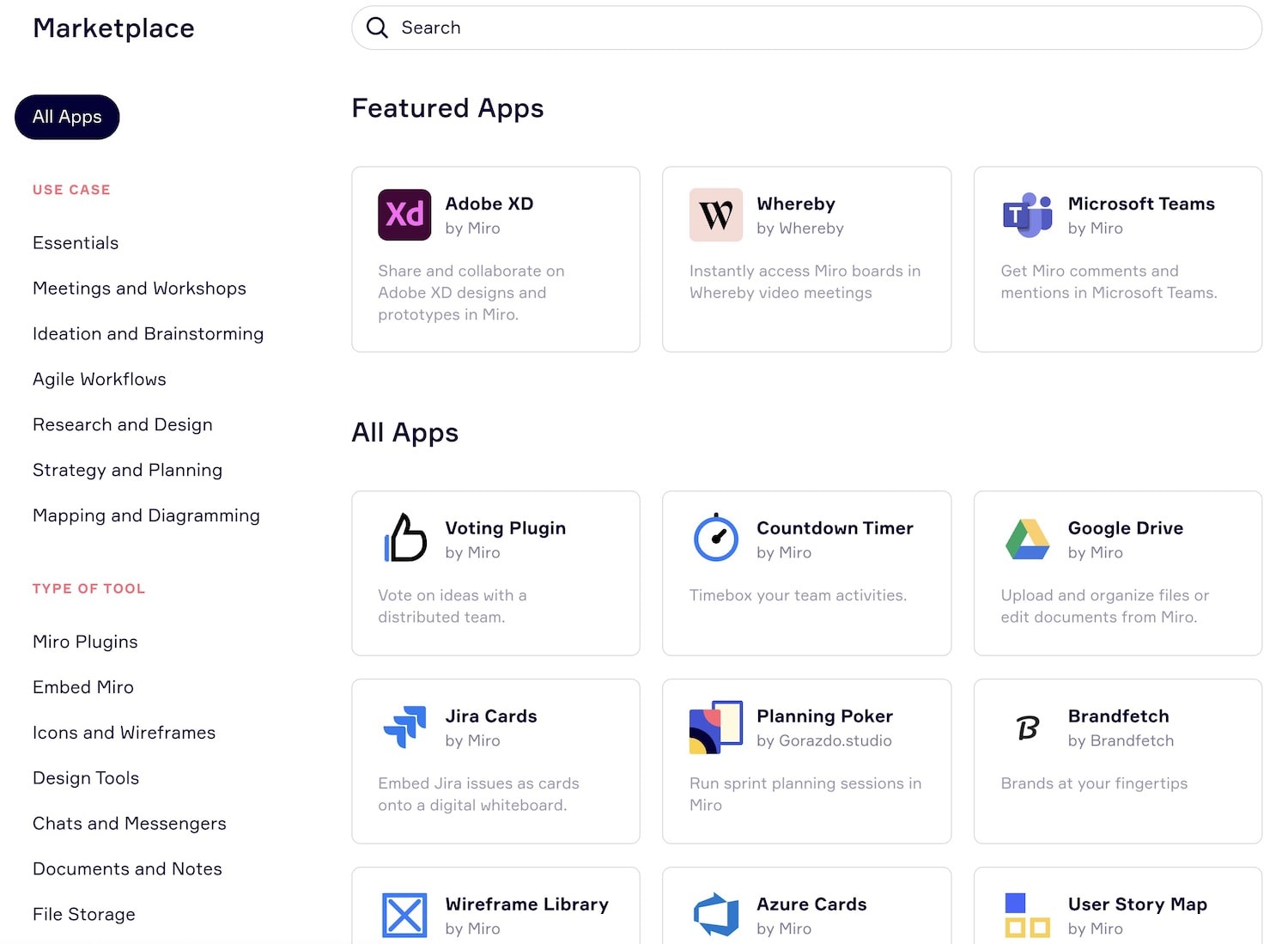Show Design Tools category
The width and height of the screenshot is (1288, 944).
point(86,778)
